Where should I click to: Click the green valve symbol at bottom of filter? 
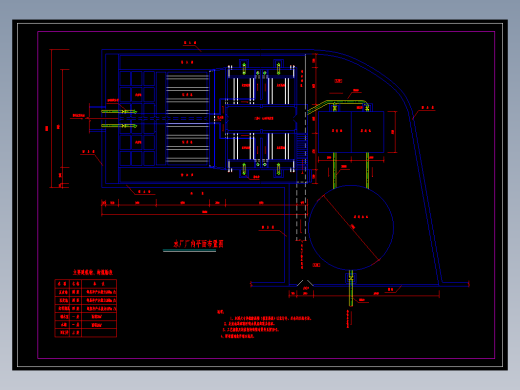[x=244, y=169]
